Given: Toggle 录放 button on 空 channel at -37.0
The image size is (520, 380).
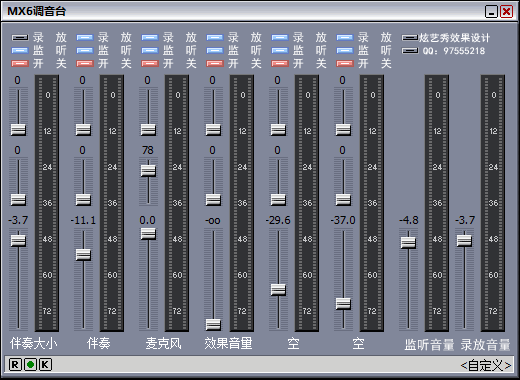Looking at the screenshot, I should 345,38.
